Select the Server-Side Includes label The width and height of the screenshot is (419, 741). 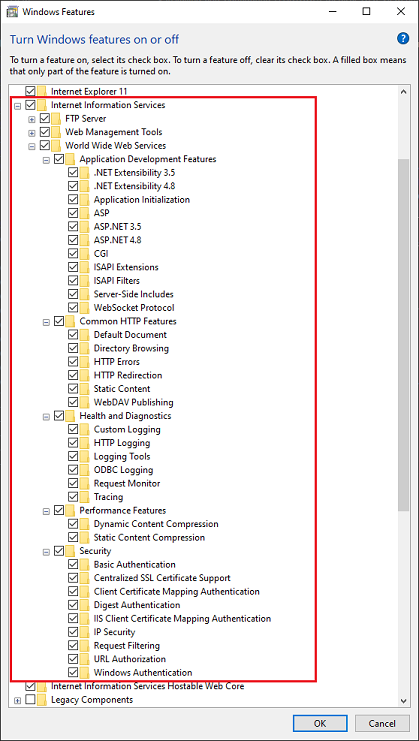[x=134, y=294]
